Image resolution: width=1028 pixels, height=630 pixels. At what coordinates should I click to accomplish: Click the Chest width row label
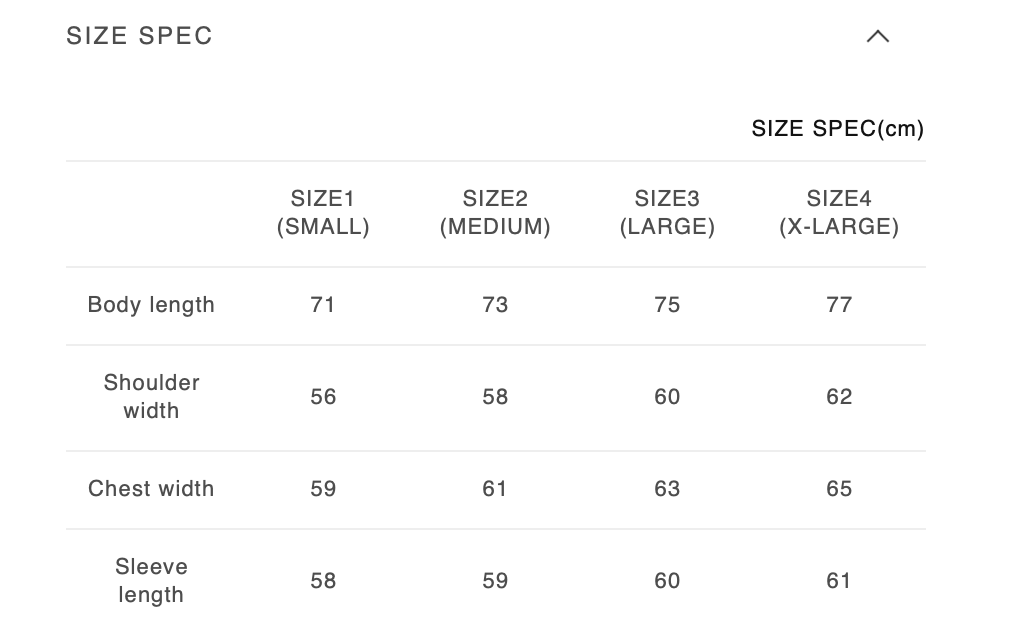151,489
